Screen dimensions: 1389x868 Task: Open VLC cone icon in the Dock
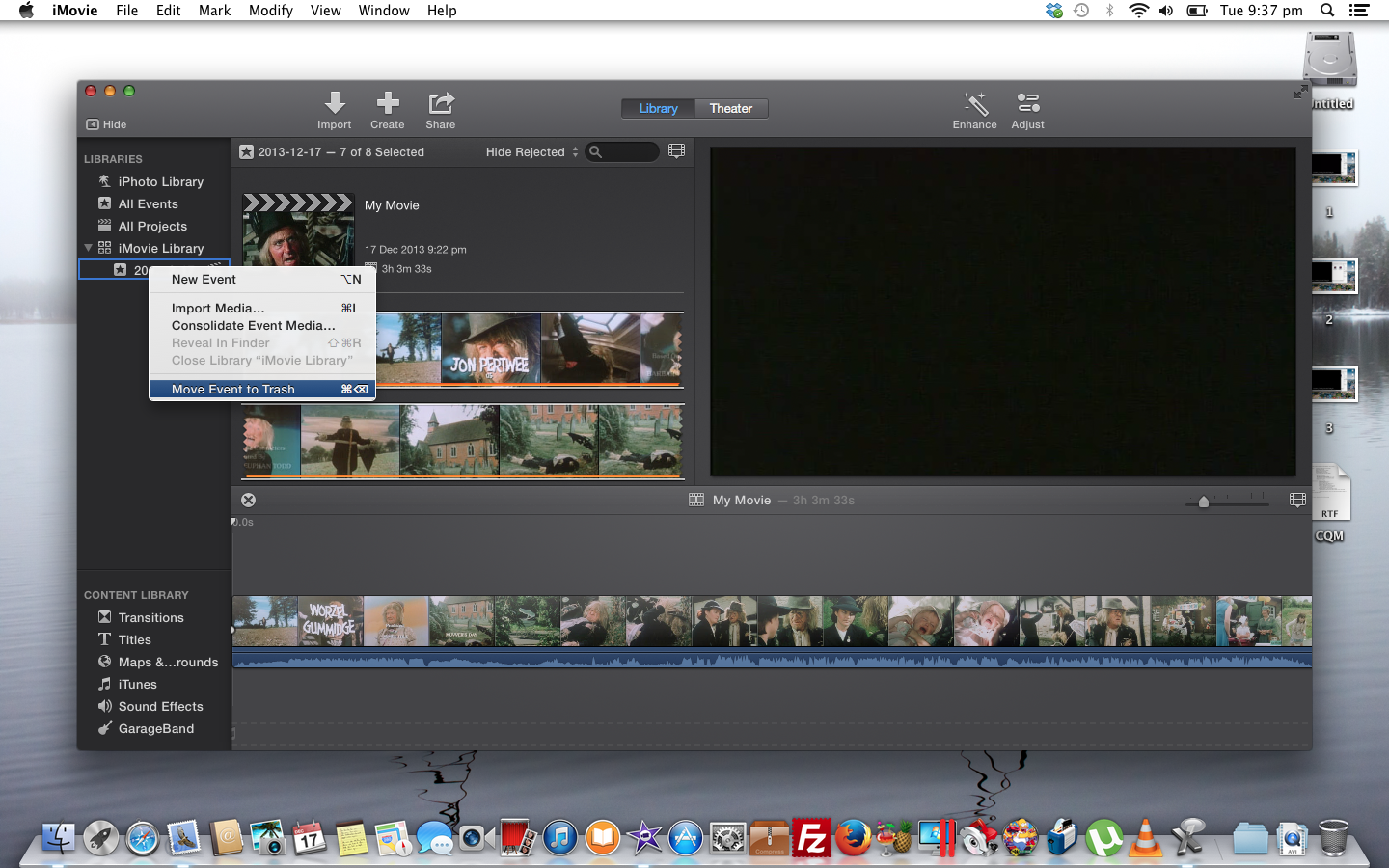pyautogui.click(x=1146, y=837)
